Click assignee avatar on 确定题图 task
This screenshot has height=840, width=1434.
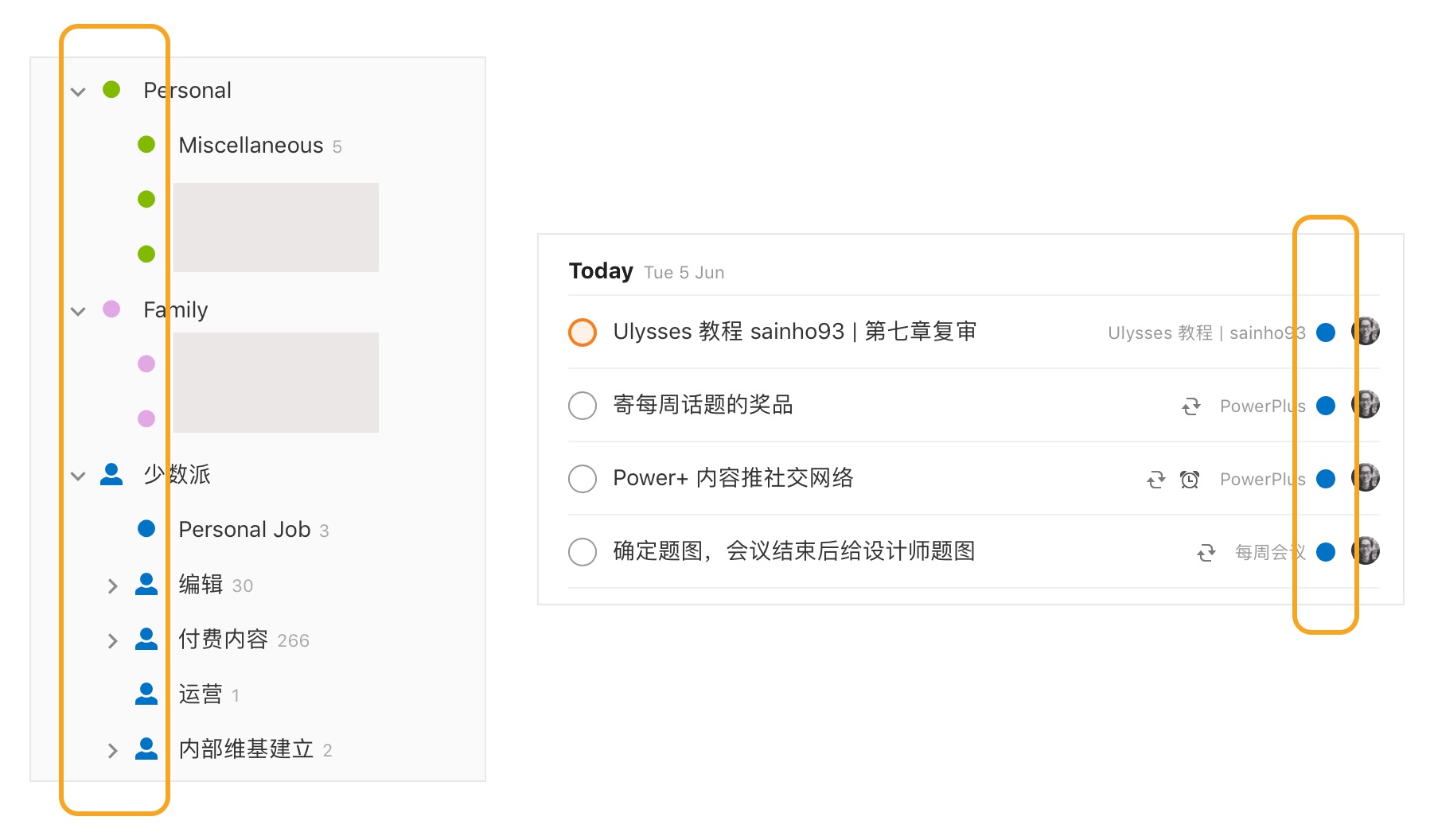click(1366, 551)
